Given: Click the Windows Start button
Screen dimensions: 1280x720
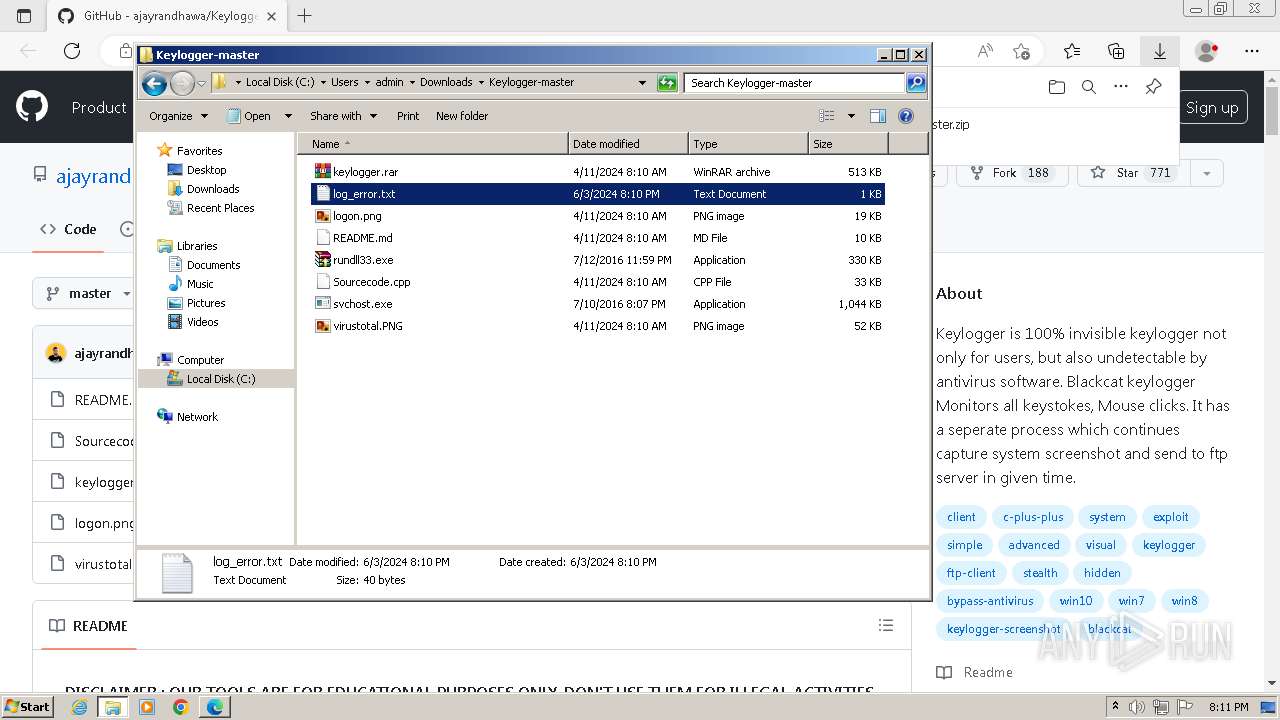Looking at the screenshot, I should point(27,707).
